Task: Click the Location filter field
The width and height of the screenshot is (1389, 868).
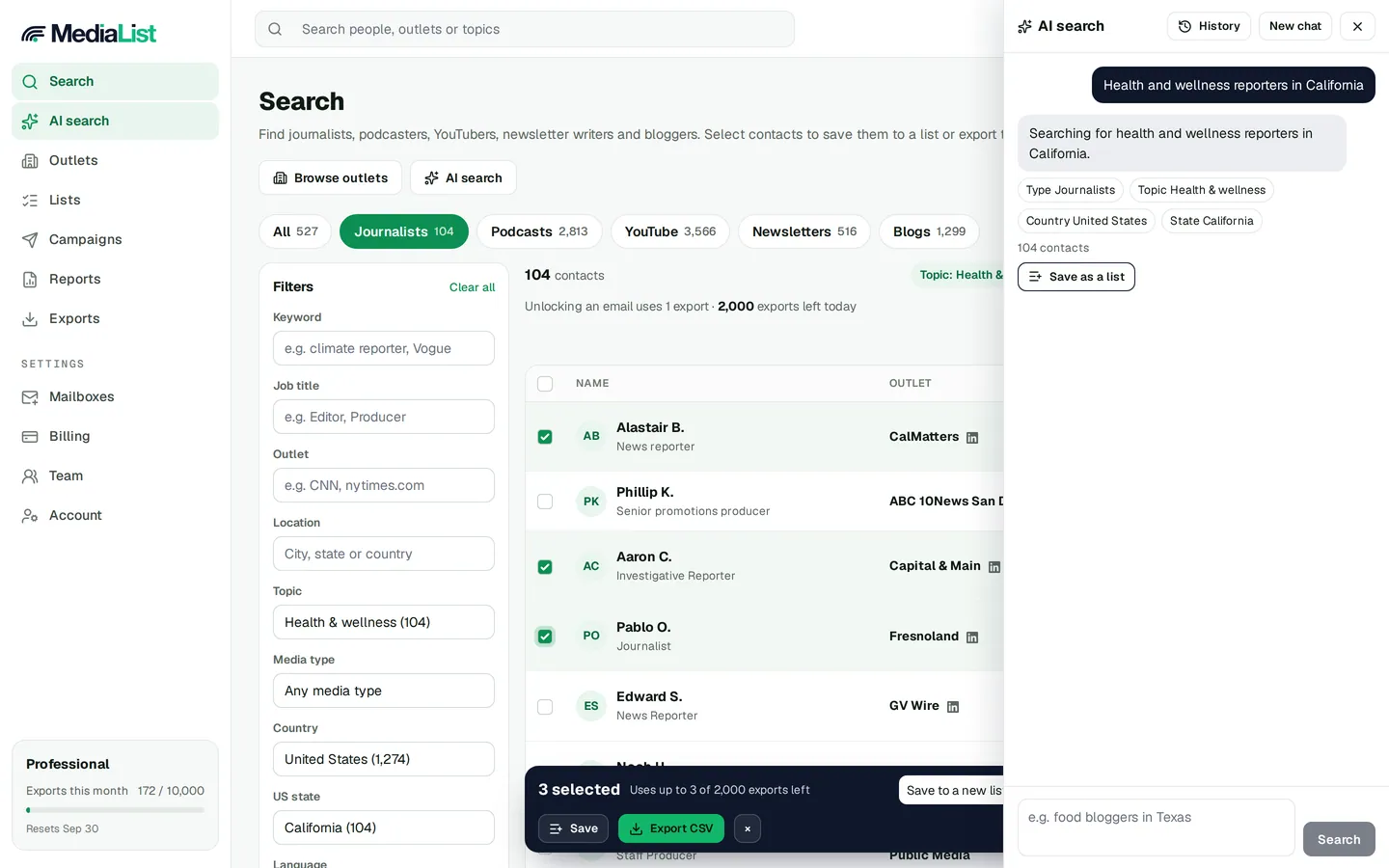Action: point(384,554)
